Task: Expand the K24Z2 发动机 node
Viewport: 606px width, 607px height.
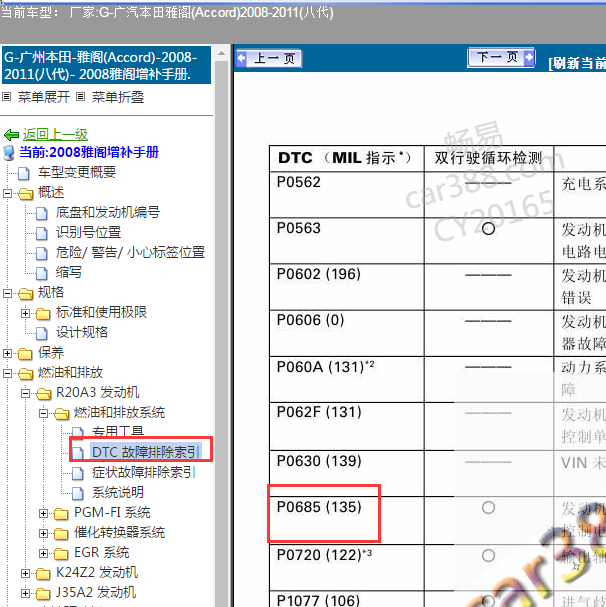Action: [x=25, y=573]
